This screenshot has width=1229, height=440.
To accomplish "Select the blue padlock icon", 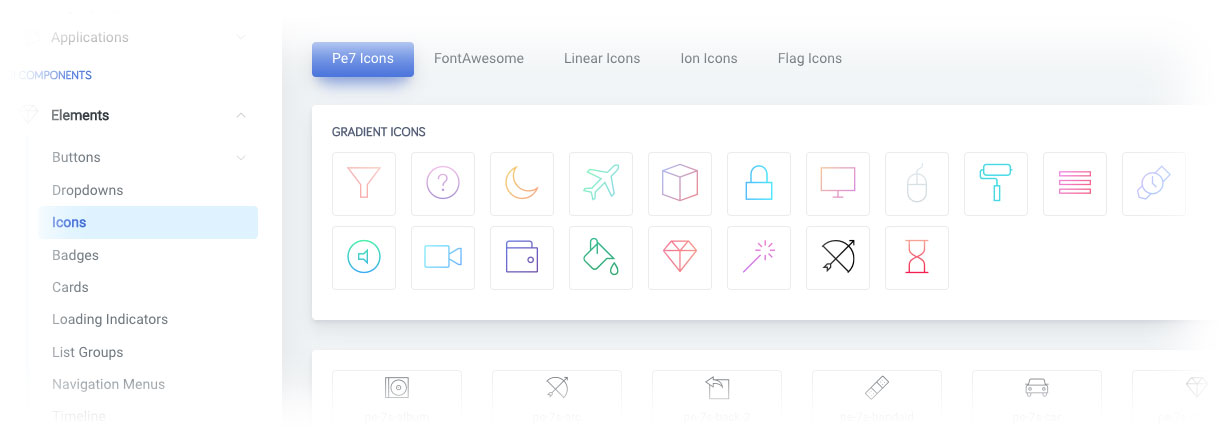I will (759, 184).
